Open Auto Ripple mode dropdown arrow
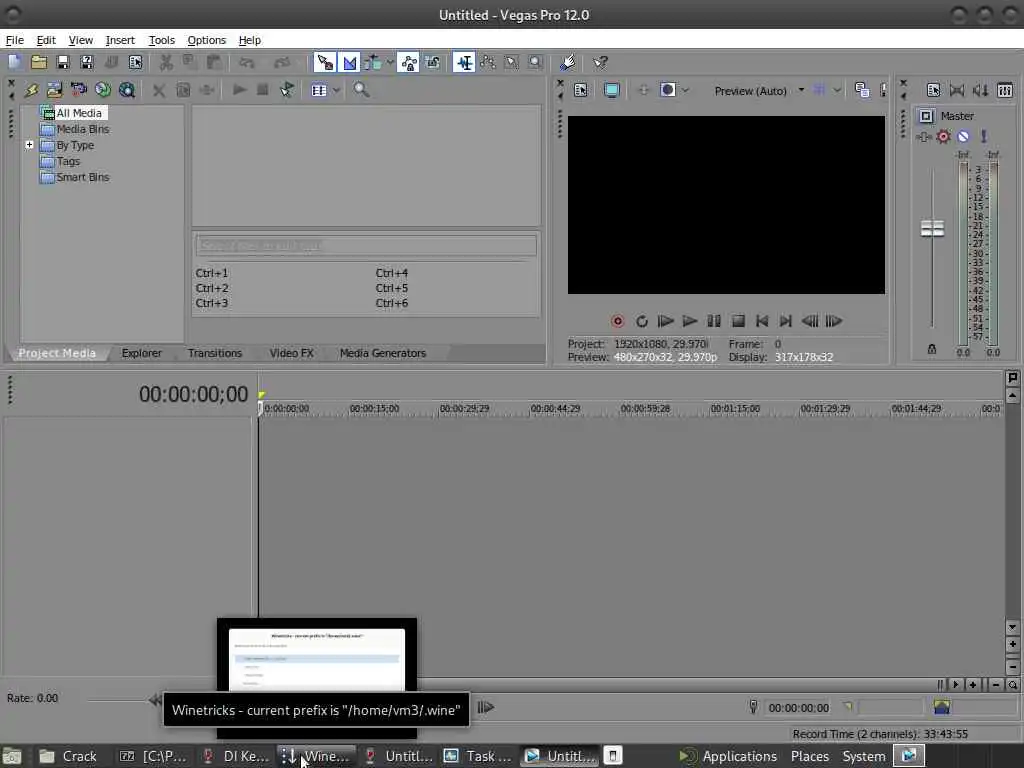1024x768 pixels. tap(390, 63)
